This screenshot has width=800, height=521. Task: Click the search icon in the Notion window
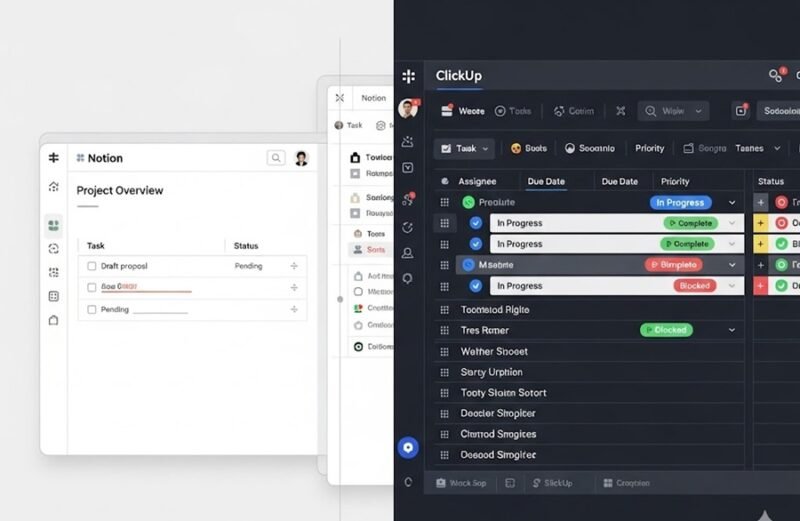coord(276,158)
